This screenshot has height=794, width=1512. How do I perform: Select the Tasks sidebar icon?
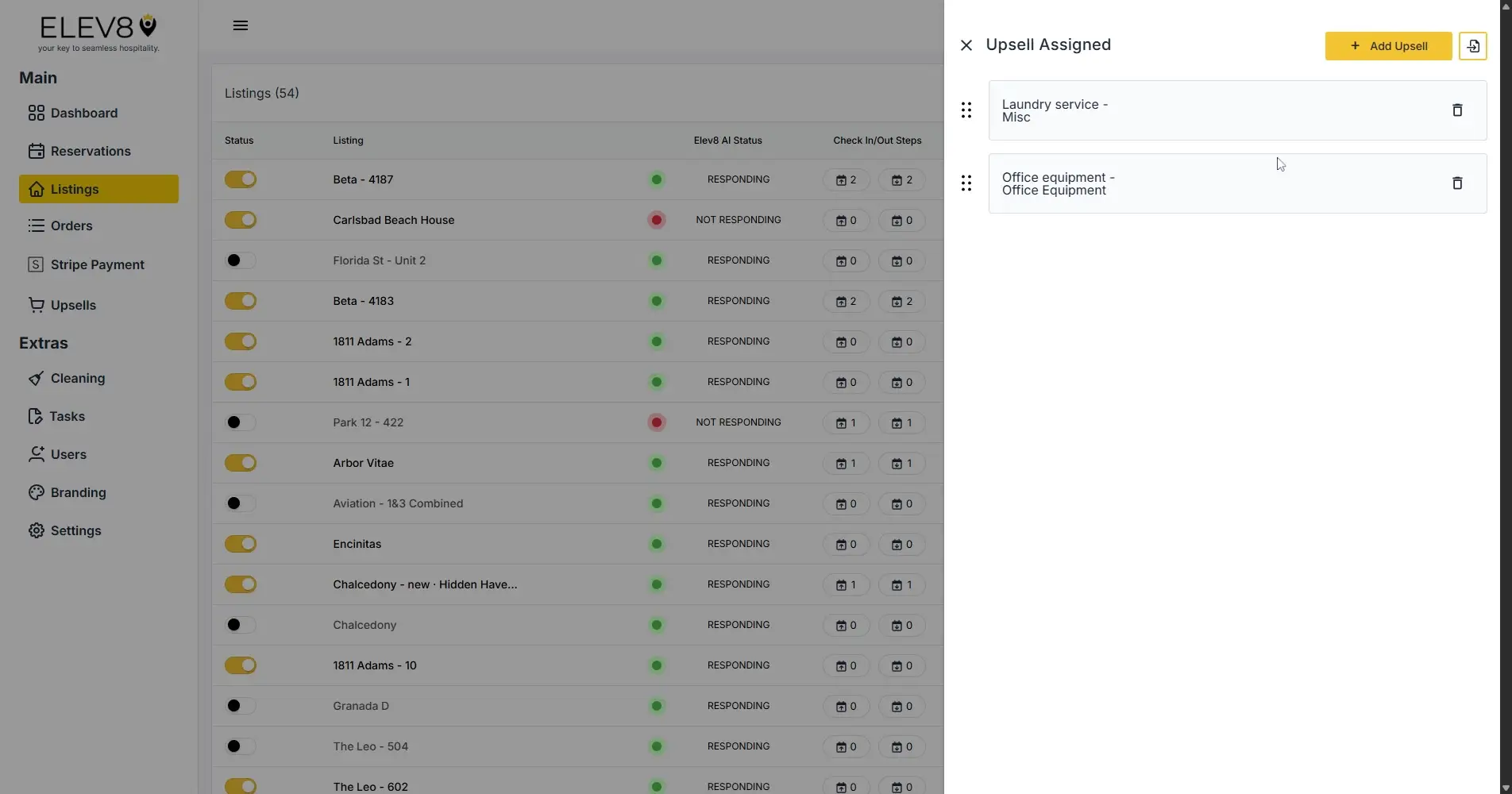click(x=35, y=416)
